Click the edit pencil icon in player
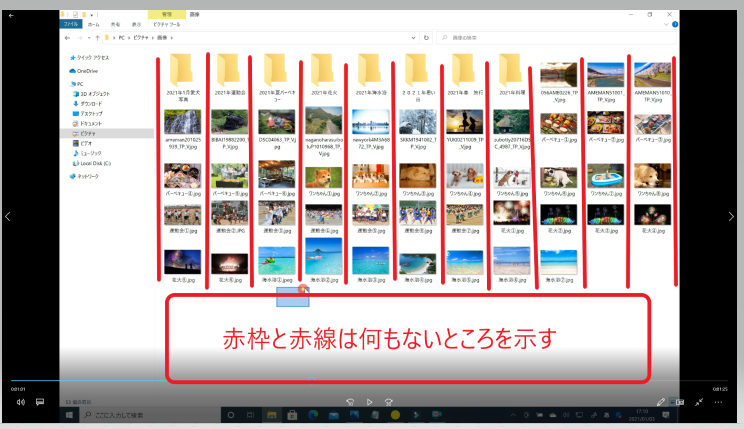Screen dimensions: 744x429 coord(661,402)
